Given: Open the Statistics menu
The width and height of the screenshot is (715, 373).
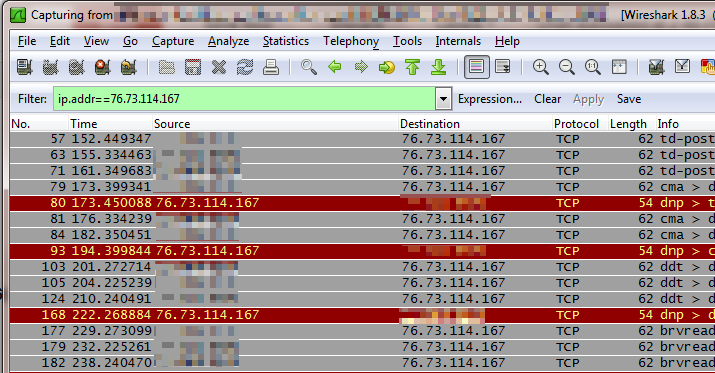Looking at the screenshot, I should (286, 41).
